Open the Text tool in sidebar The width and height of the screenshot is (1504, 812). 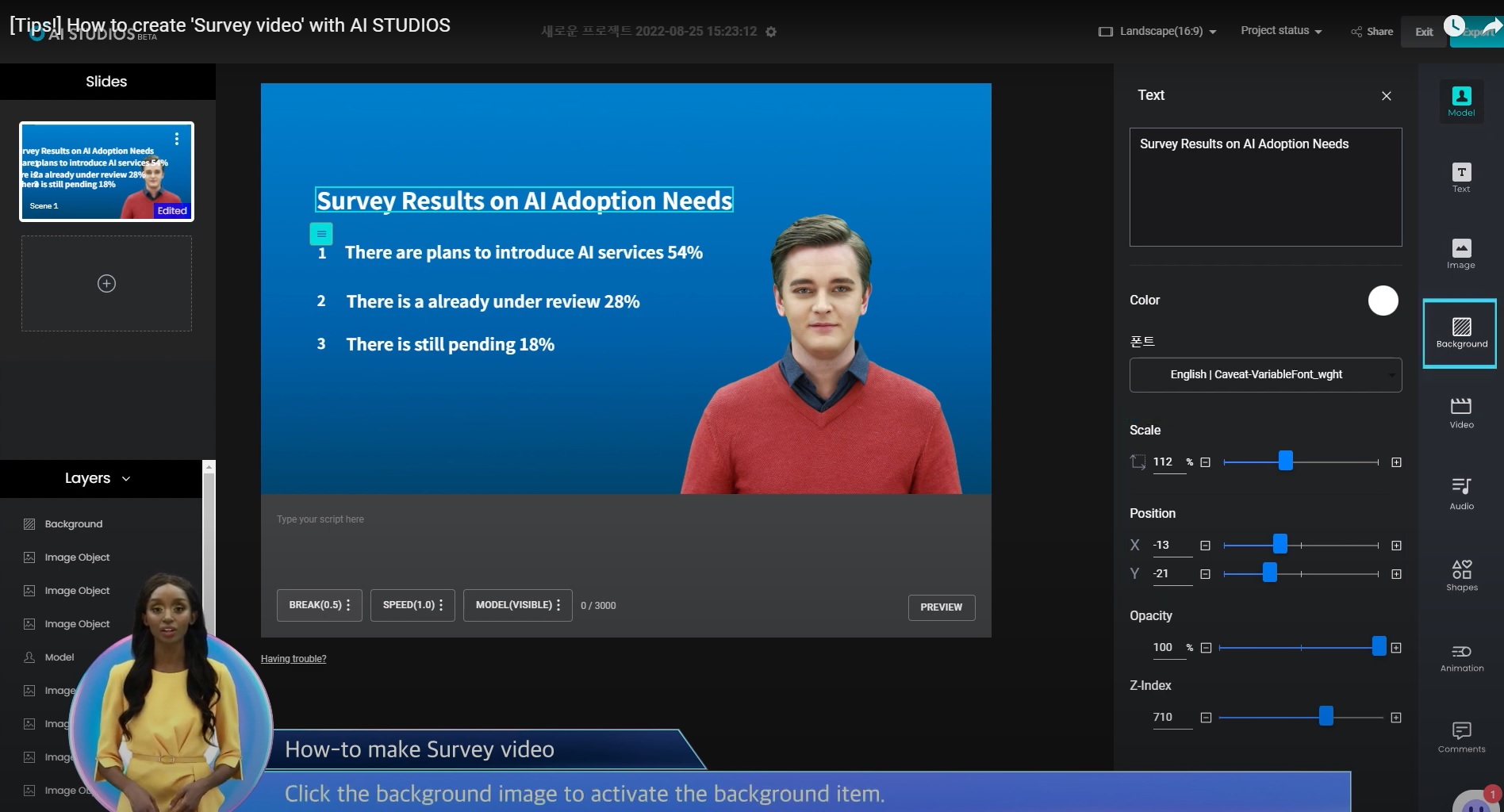tap(1461, 178)
